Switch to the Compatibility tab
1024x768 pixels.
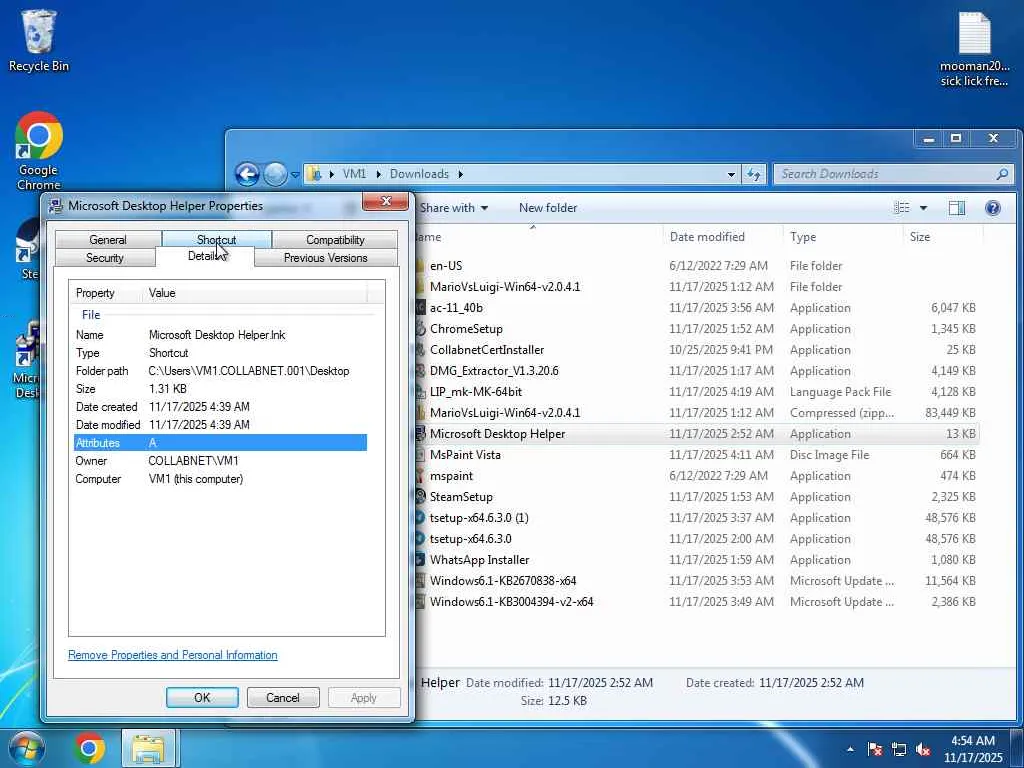pos(335,240)
